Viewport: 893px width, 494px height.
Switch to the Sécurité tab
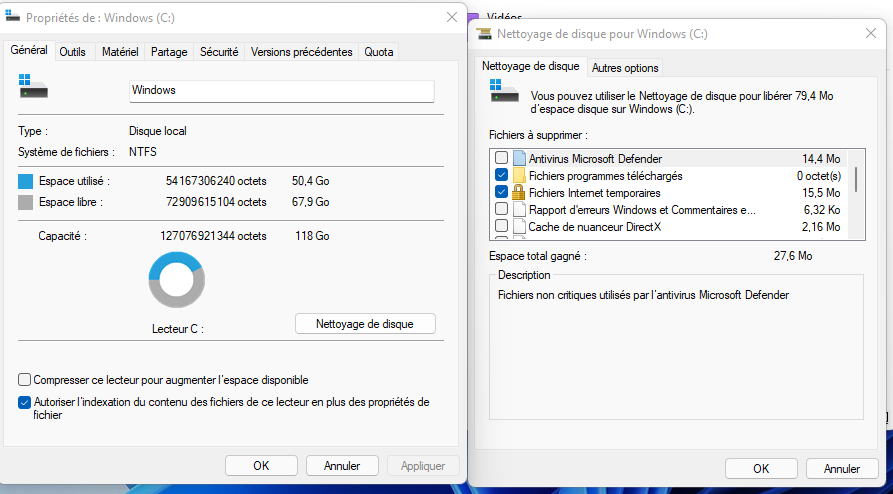click(x=219, y=52)
